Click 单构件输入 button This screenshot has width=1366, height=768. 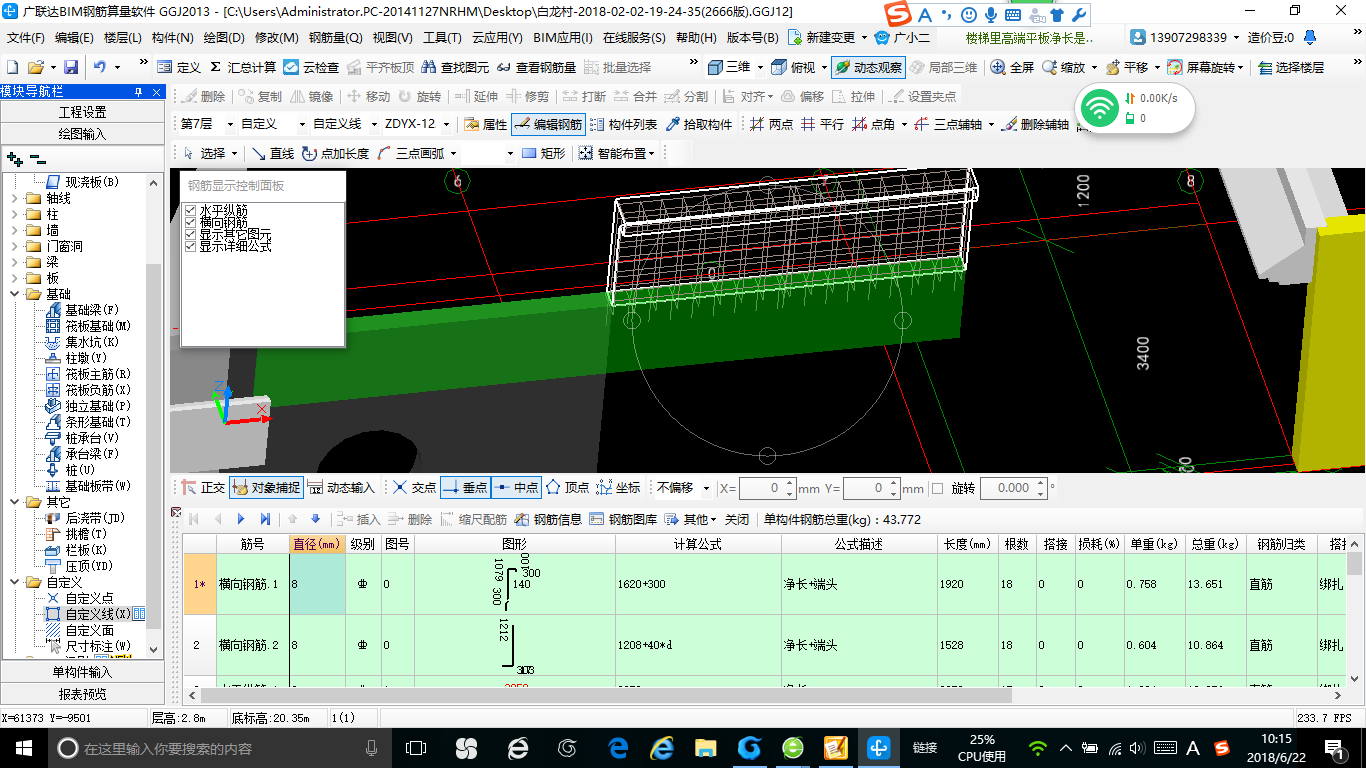82,672
